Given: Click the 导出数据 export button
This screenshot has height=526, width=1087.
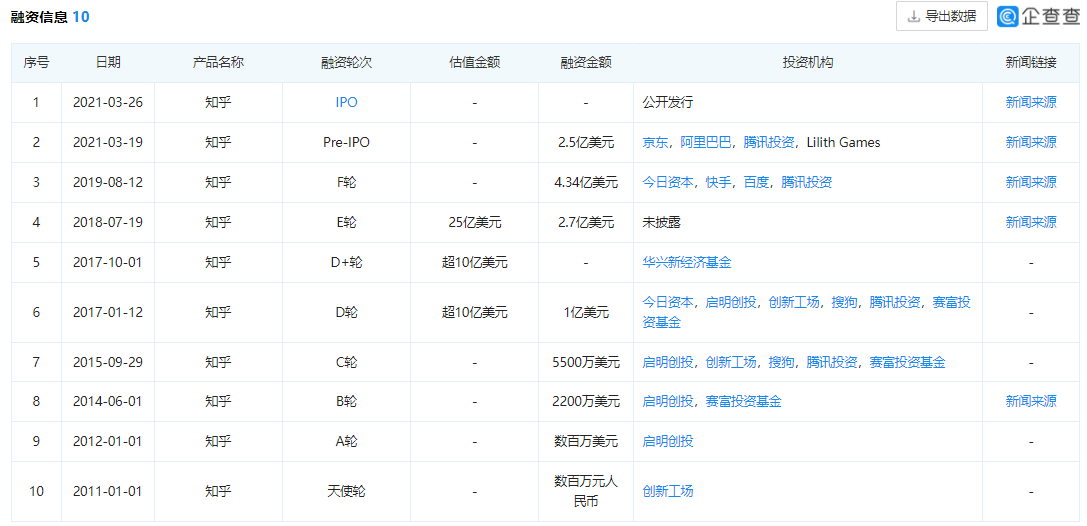Looking at the screenshot, I should [941, 16].
